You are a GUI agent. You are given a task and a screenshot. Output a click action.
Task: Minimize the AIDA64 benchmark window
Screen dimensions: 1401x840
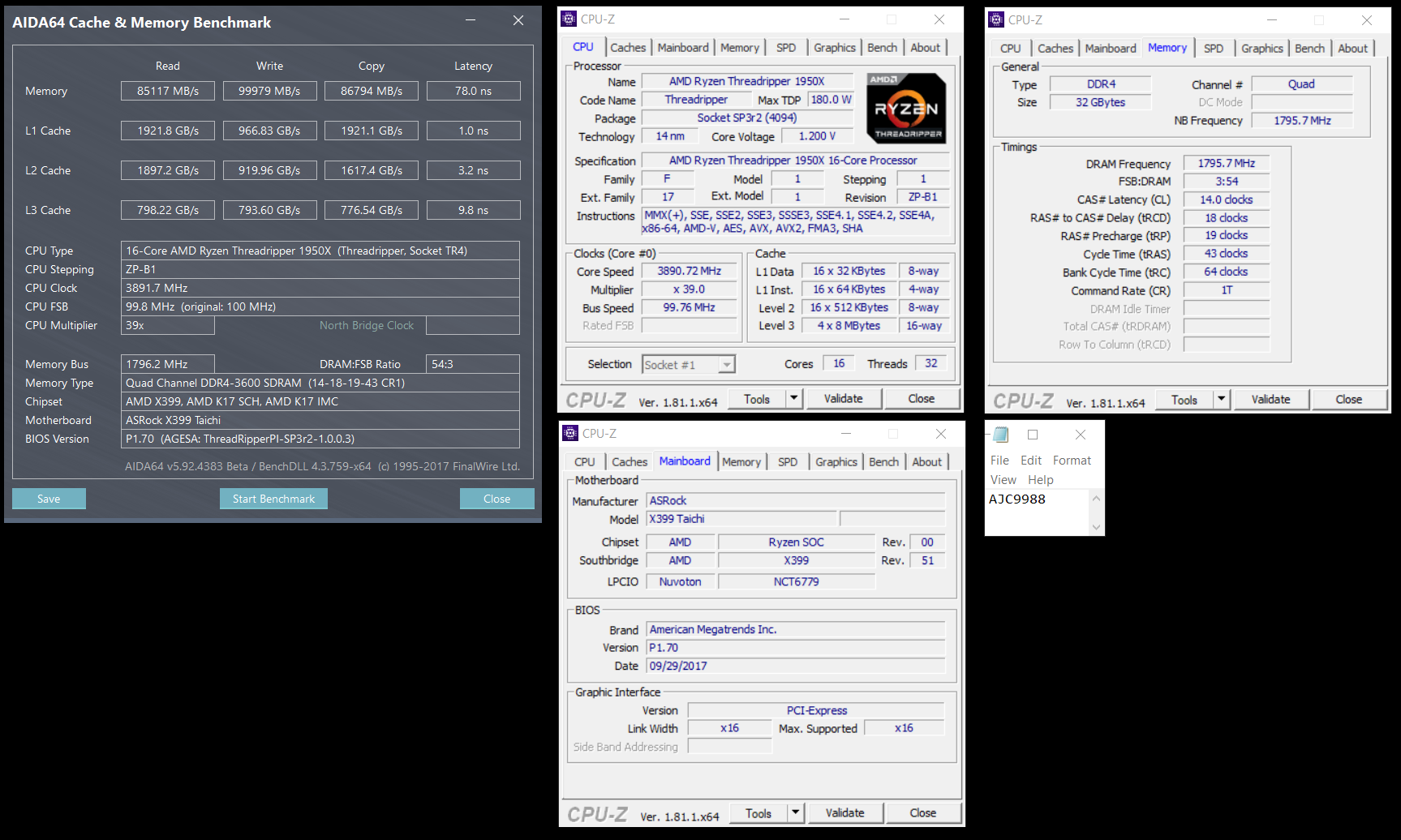(x=471, y=20)
